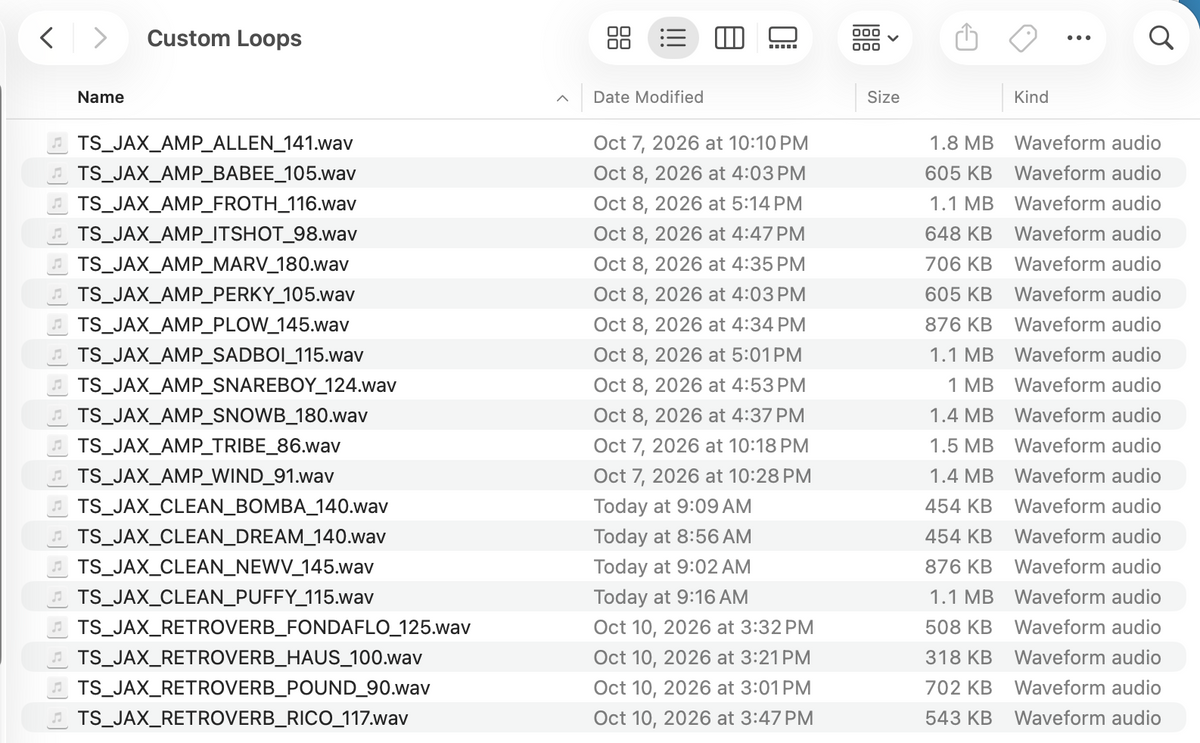Select file name TS_JAX_CLEAN_PUFFY_115.wav
The height and width of the screenshot is (743, 1200).
click(x=225, y=597)
